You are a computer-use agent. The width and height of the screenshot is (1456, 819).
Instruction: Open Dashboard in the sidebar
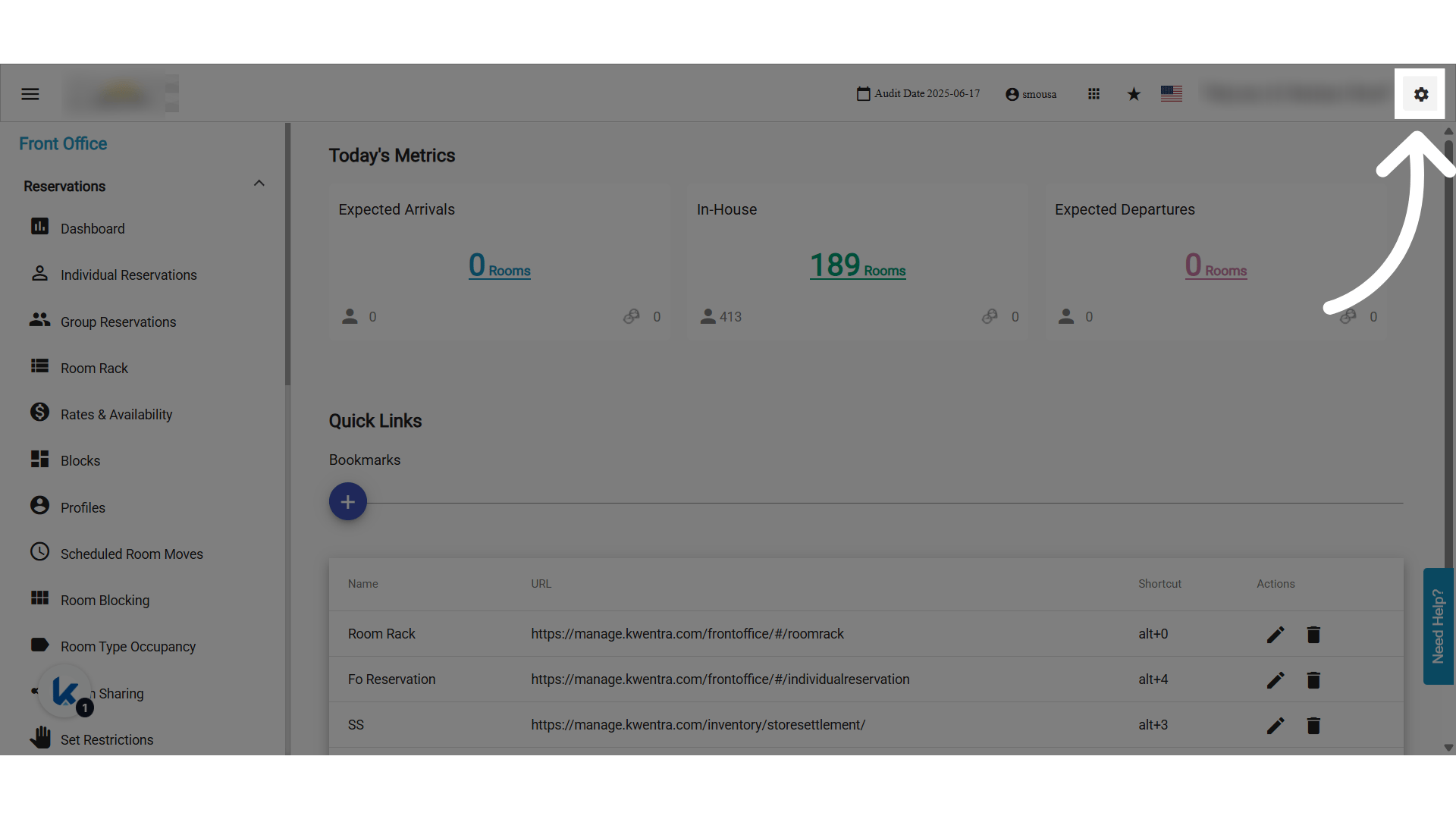[93, 228]
